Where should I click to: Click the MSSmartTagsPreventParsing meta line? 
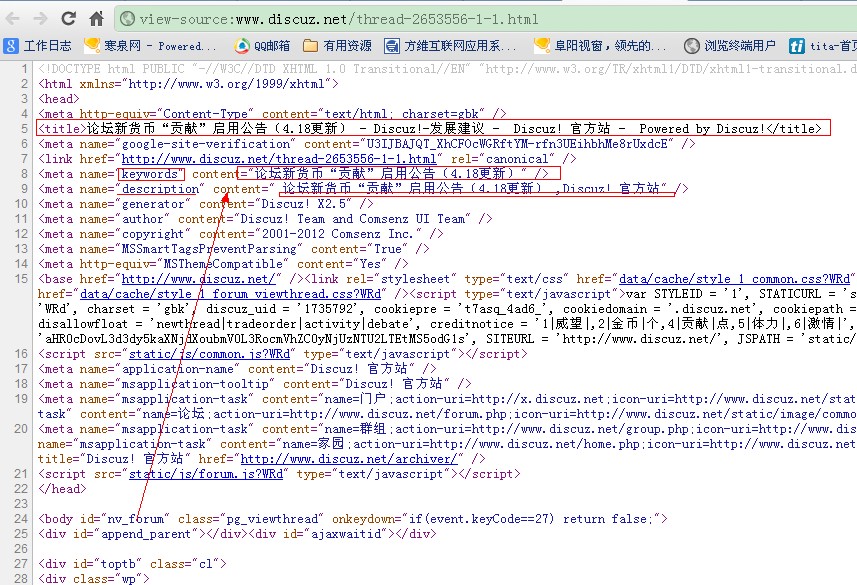(x=234, y=249)
